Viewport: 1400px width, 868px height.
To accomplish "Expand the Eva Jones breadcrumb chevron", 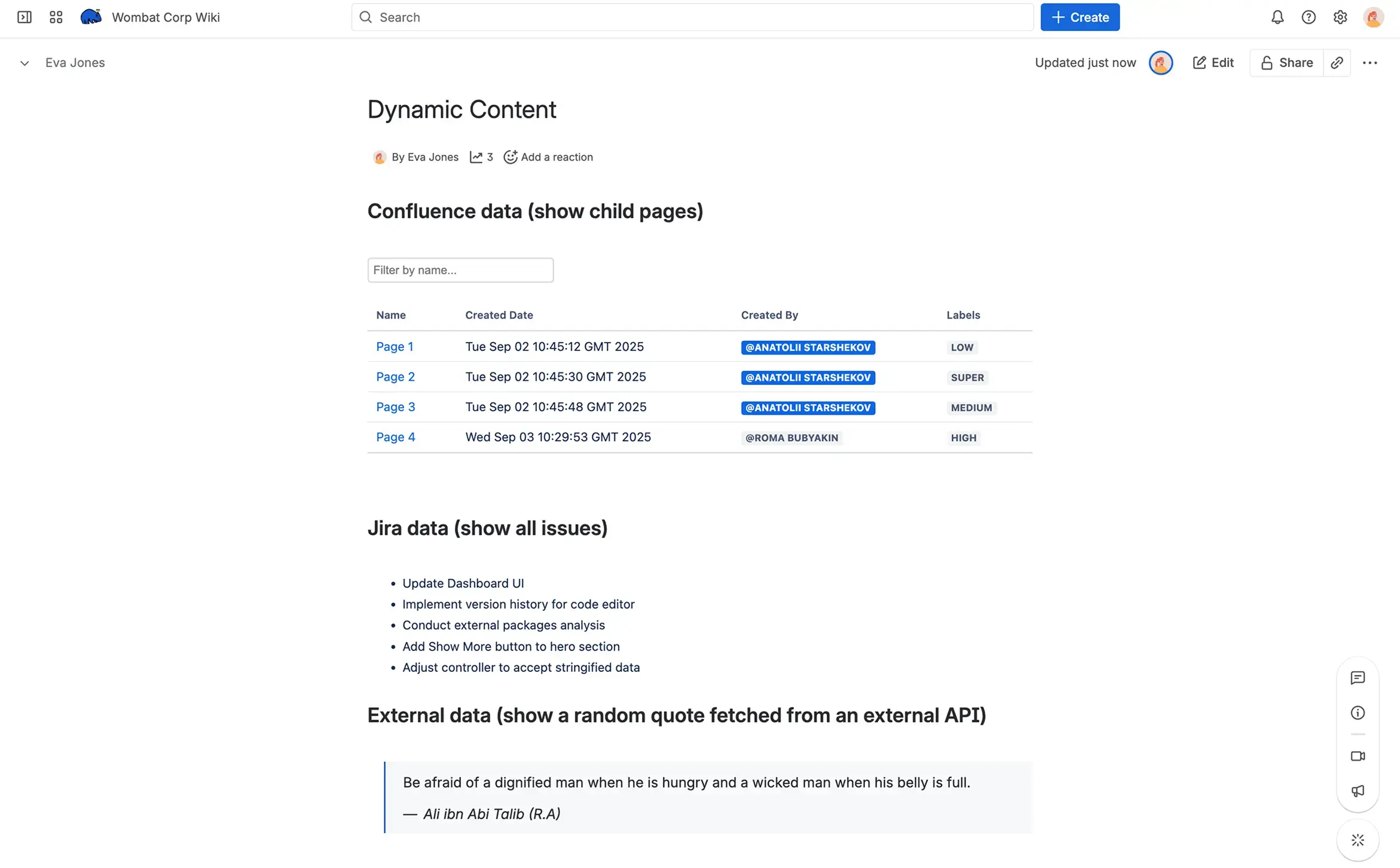I will tap(25, 63).
